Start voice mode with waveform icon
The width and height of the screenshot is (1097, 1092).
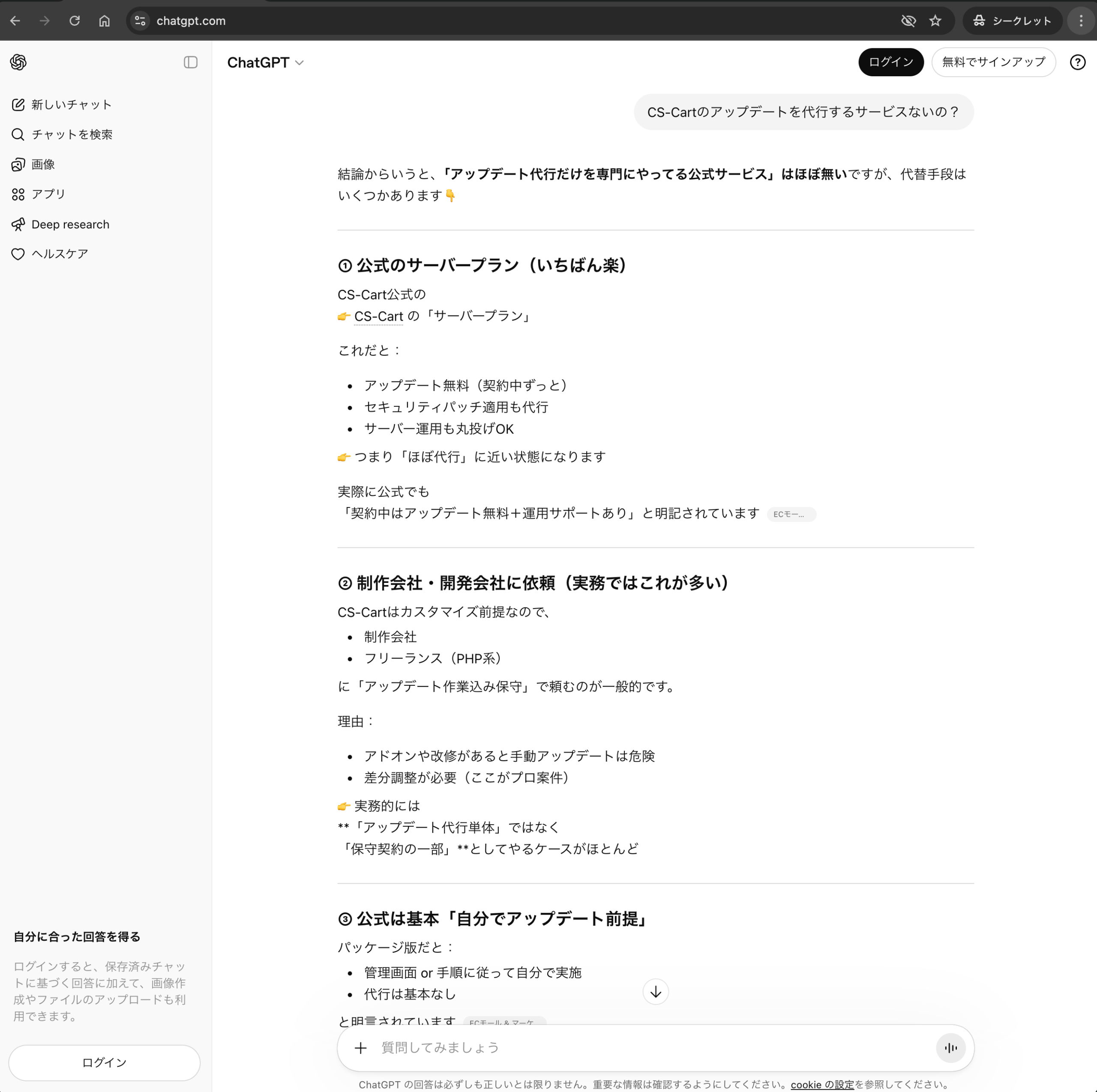click(950, 1048)
